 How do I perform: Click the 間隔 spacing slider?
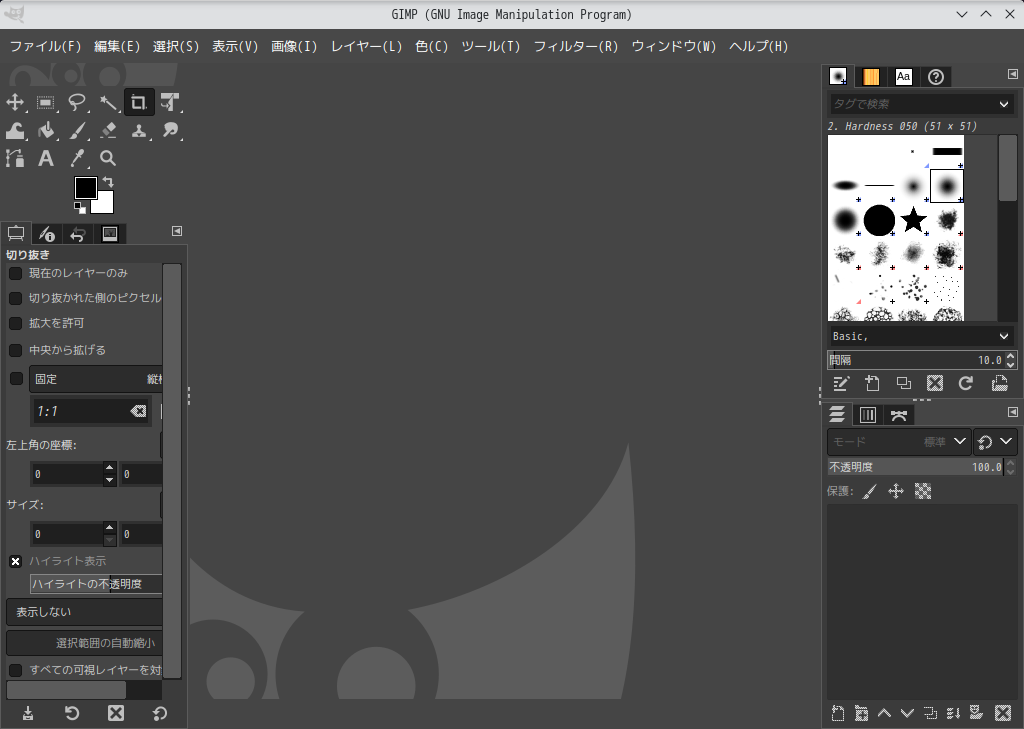point(915,360)
